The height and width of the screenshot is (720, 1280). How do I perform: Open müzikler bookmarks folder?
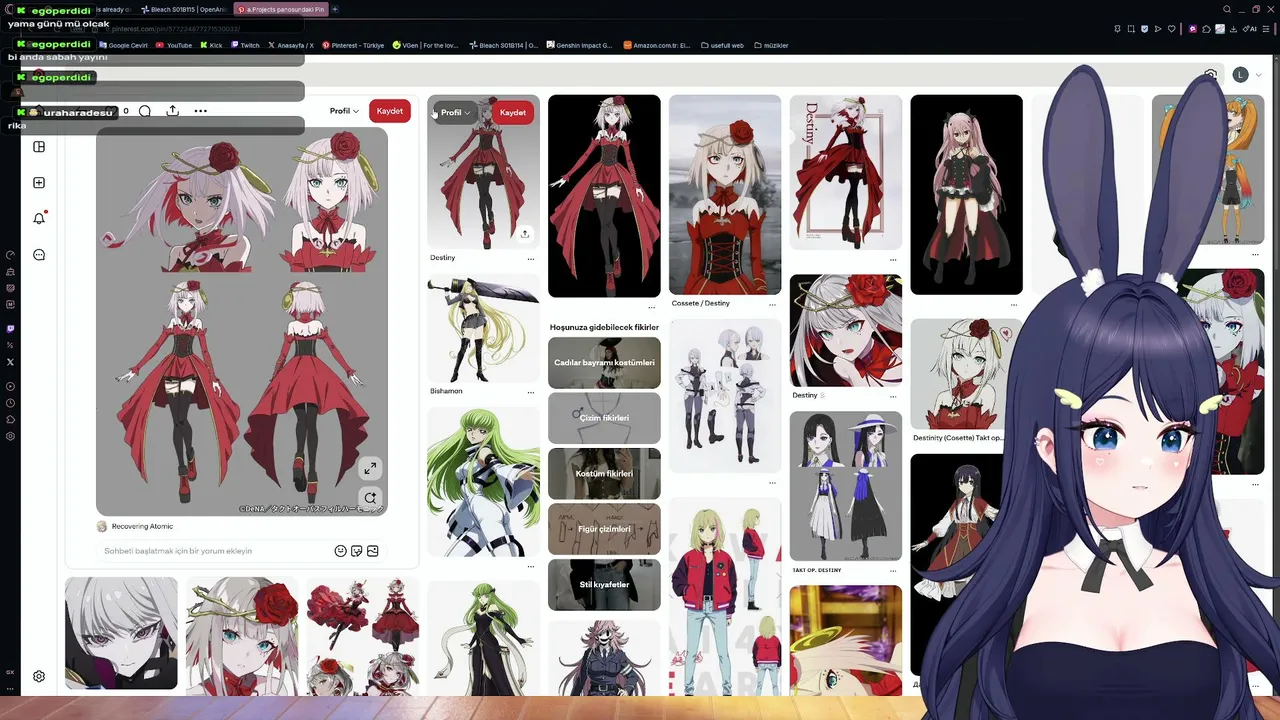point(772,45)
